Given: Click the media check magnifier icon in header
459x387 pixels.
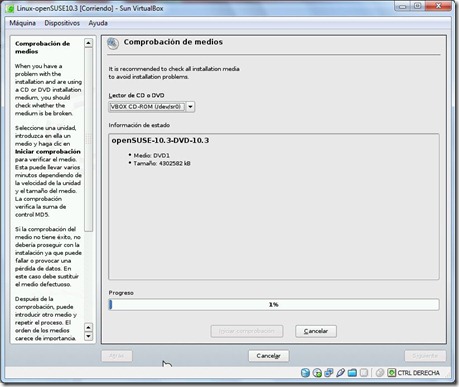Looking at the screenshot, I should (113, 44).
